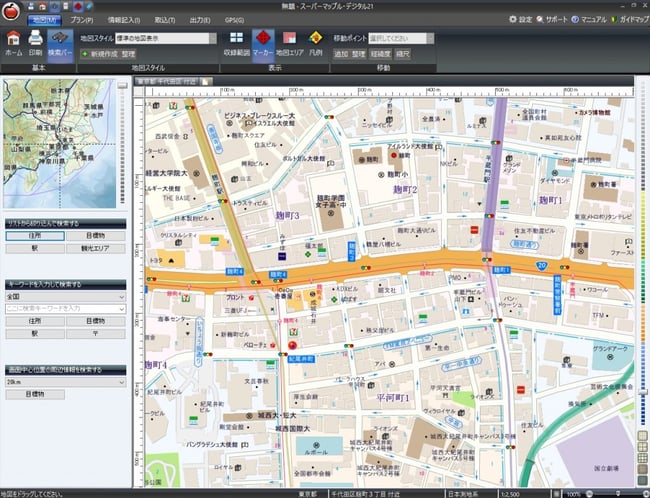Toggle the マーカー marker display button
The image size is (650, 498).
click(x=264, y=43)
